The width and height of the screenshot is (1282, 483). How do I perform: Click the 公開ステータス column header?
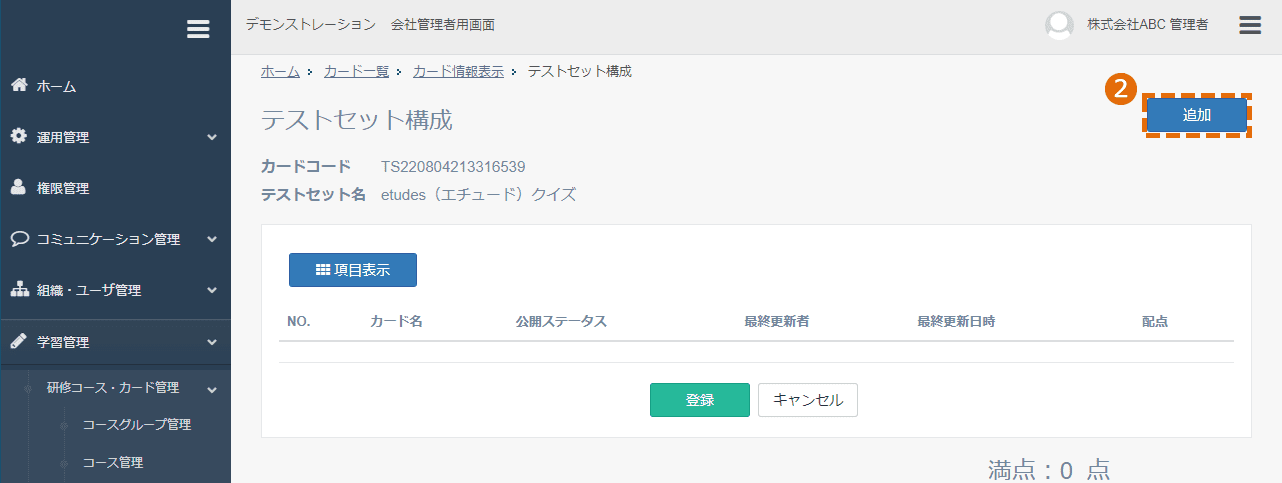tap(561, 321)
